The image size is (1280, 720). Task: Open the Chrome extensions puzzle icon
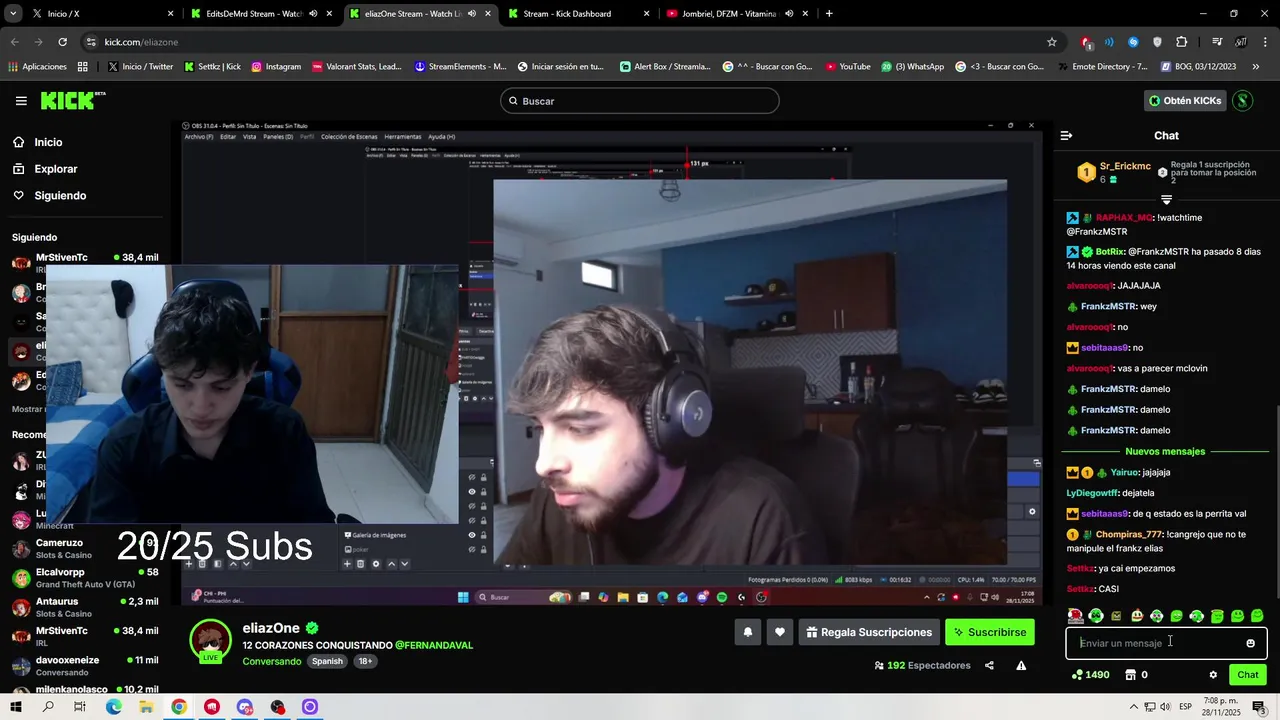[1182, 42]
